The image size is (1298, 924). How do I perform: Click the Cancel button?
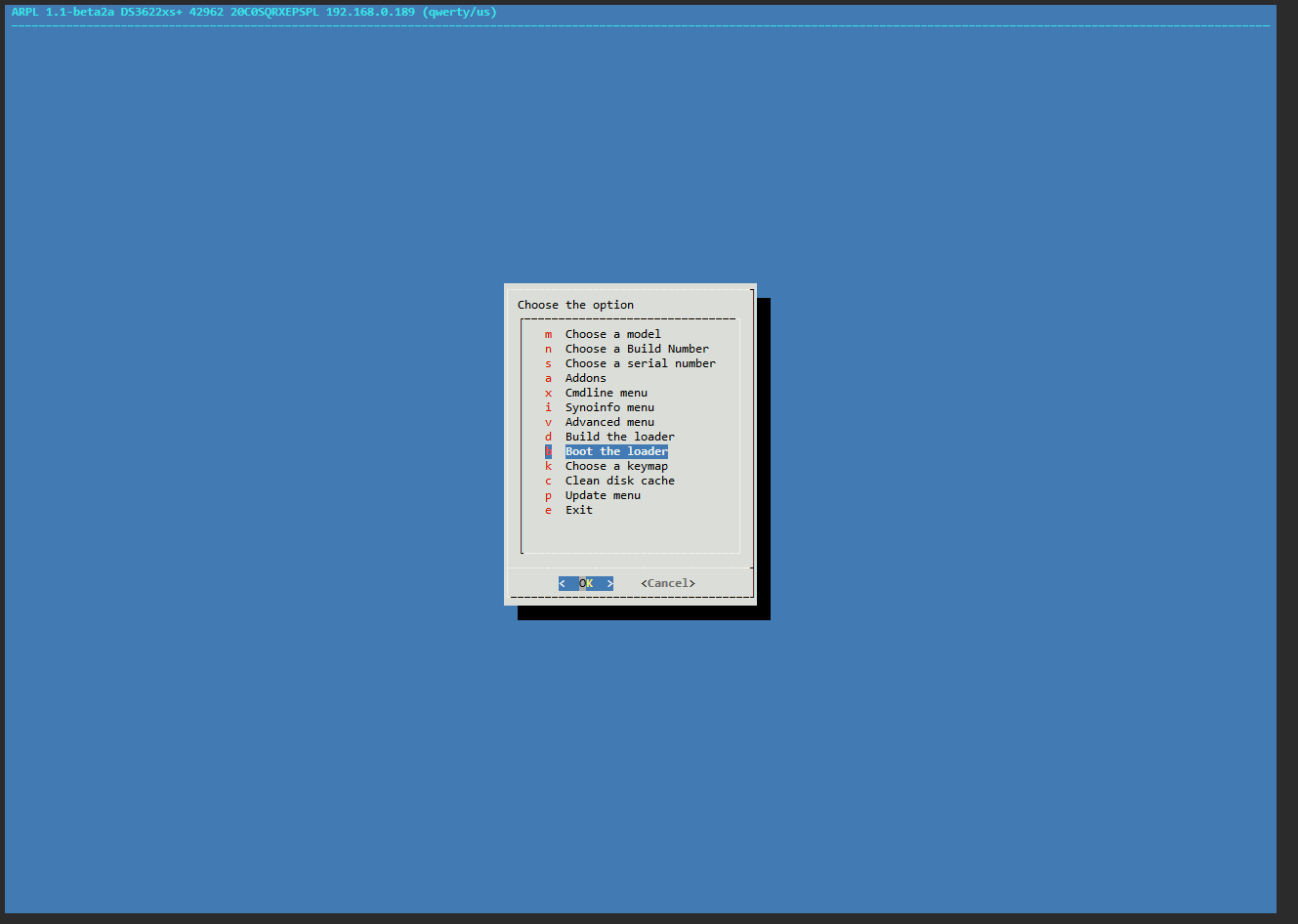tap(668, 583)
